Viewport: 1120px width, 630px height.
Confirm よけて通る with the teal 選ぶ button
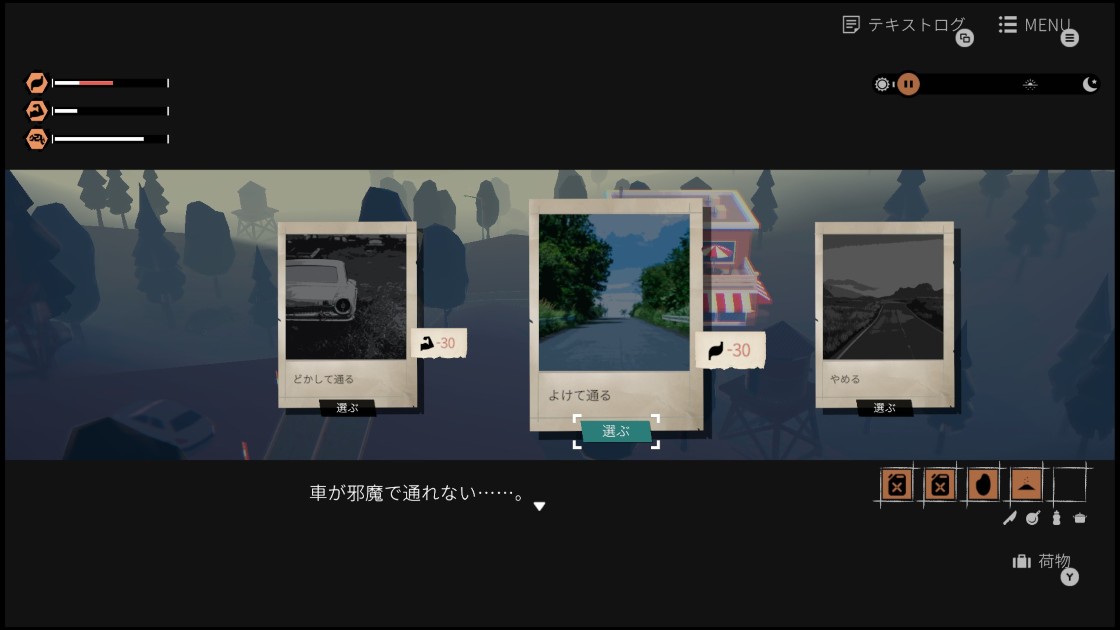click(616, 431)
